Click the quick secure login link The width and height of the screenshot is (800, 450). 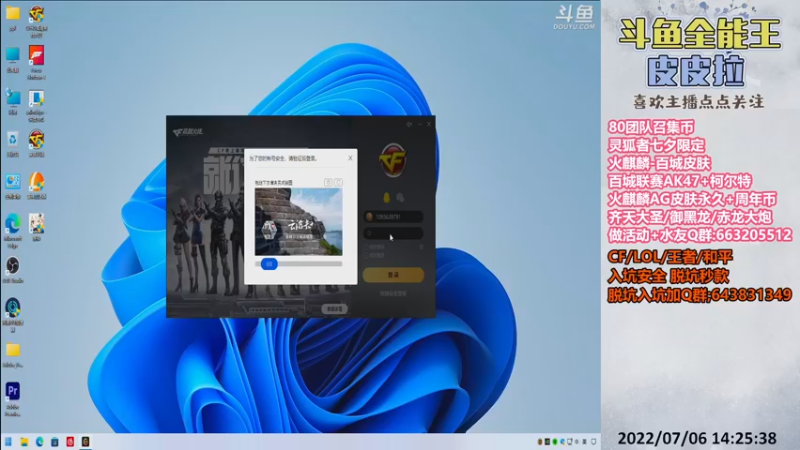click(393, 293)
